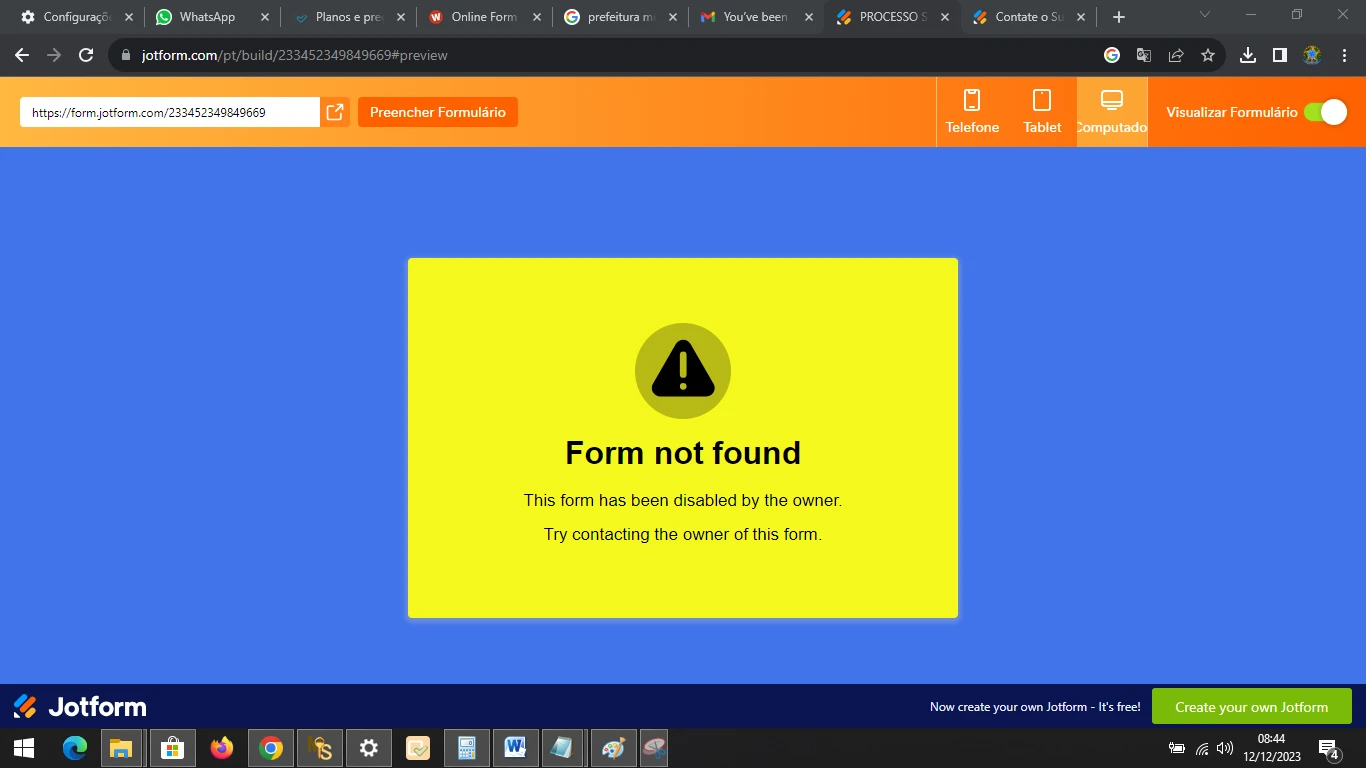
Task: Click the form URL input field
Action: [168, 112]
